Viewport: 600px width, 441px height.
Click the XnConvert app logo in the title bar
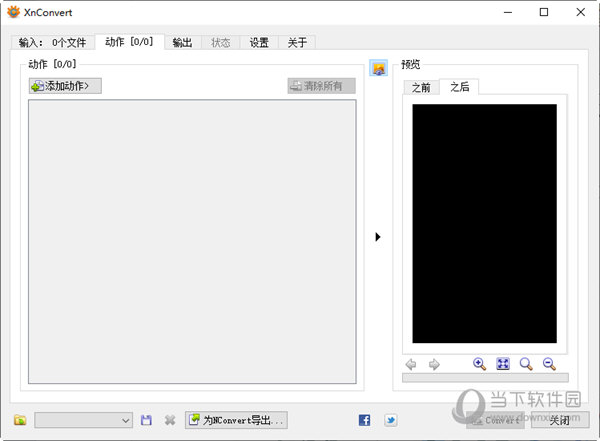(13, 12)
